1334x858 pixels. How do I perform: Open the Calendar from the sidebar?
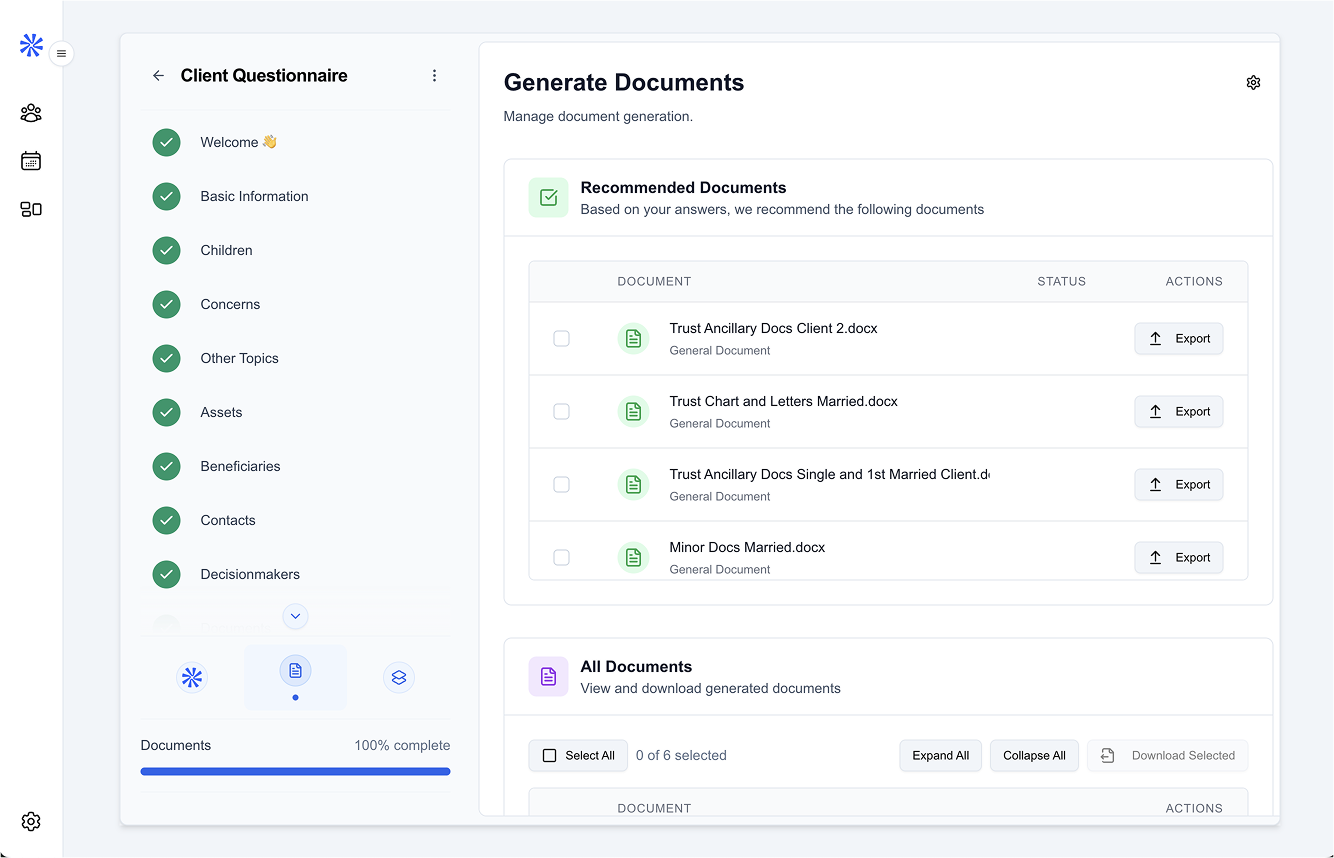point(30,160)
